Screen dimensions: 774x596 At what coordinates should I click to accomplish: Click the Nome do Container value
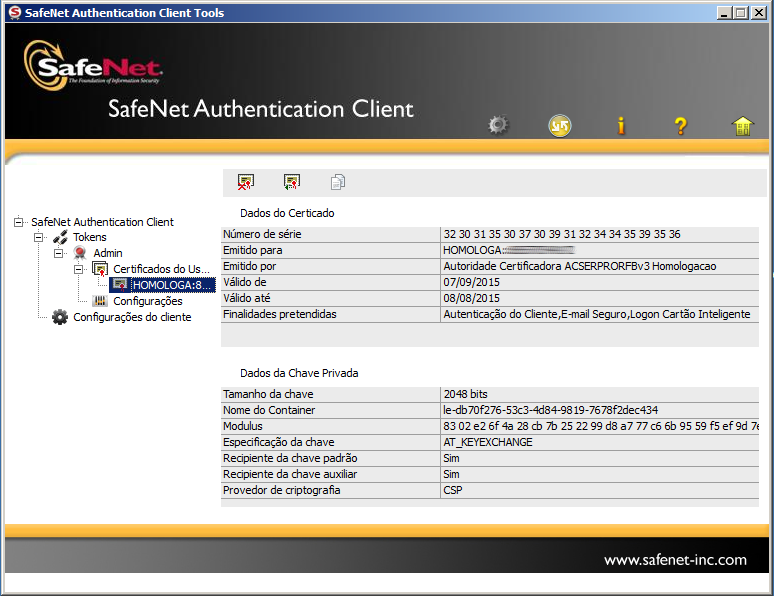pyautogui.click(x=550, y=410)
